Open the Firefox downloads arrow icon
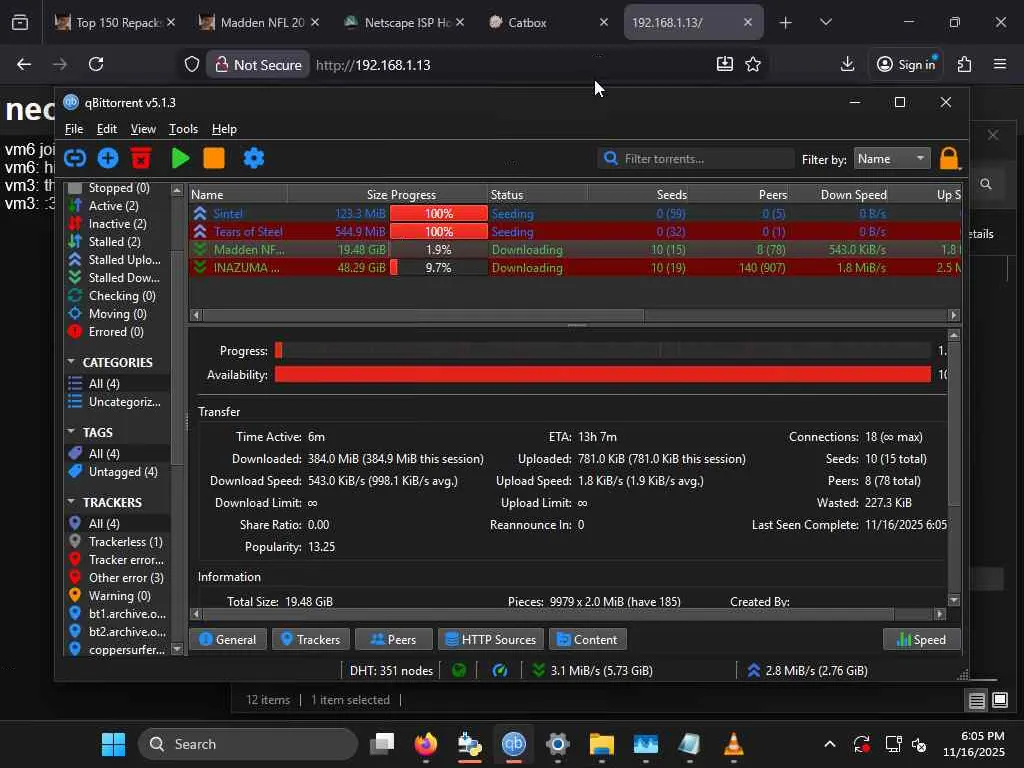1024x768 pixels. click(x=847, y=64)
